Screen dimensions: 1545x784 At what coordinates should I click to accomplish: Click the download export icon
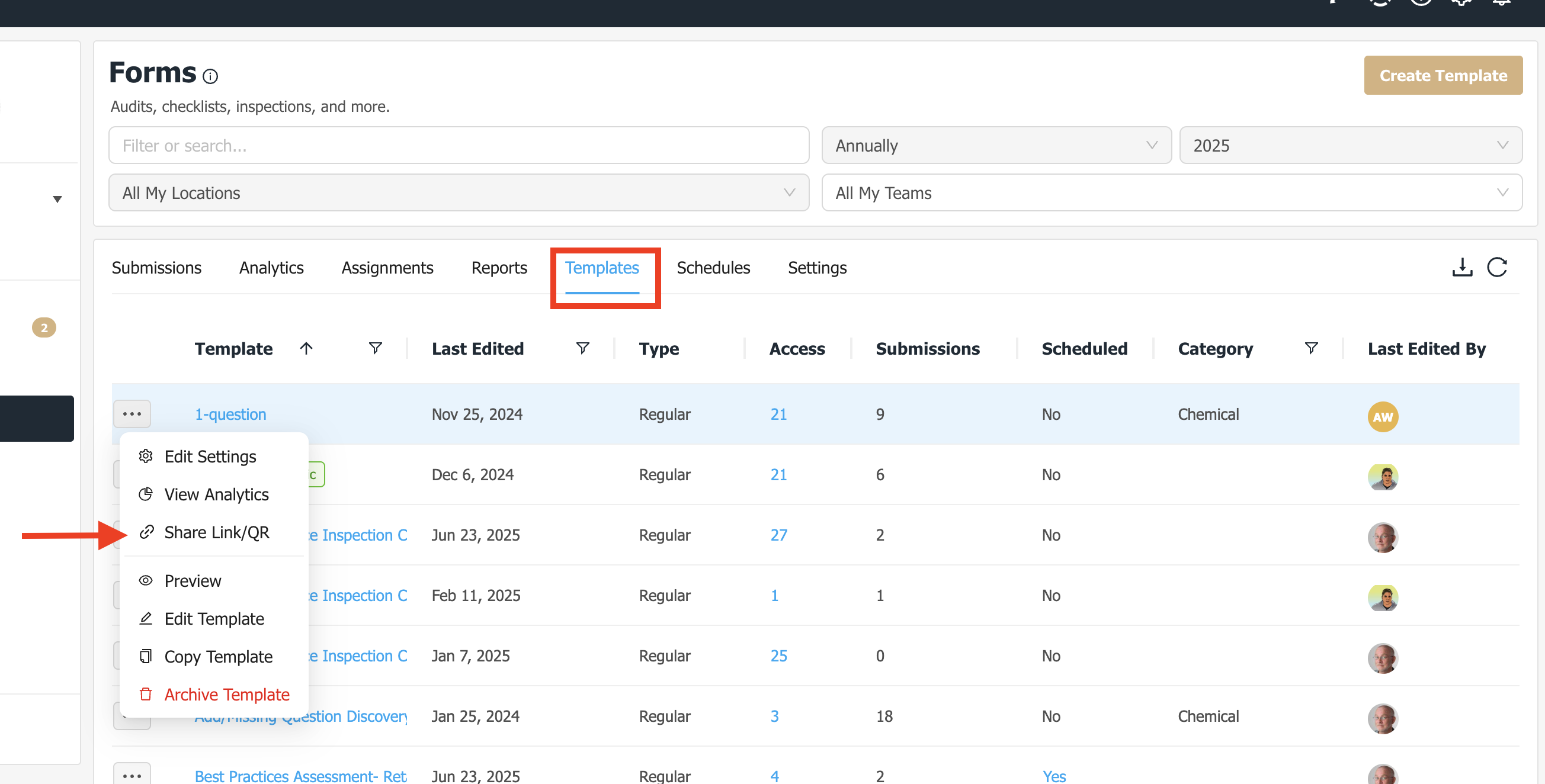pos(1461,267)
